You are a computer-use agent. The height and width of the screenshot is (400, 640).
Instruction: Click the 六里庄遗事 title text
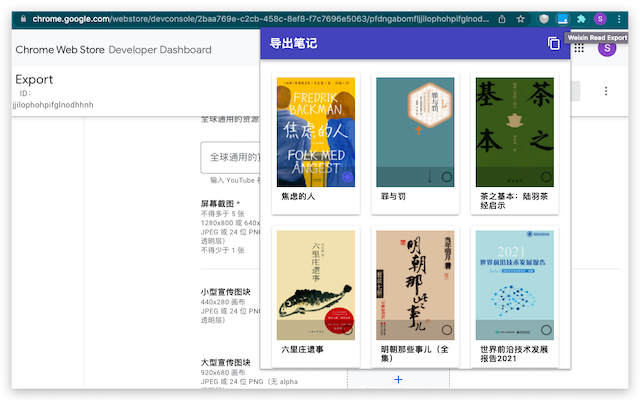(x=302, y=349)
